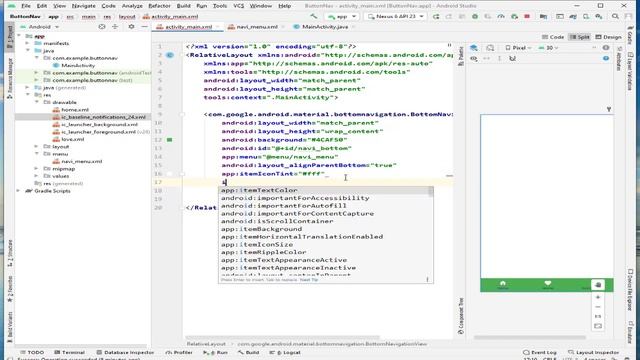Viewport: 640px width, 360px height.
Task: Open the Terminal tool window
Action: [x=70, y=352]
